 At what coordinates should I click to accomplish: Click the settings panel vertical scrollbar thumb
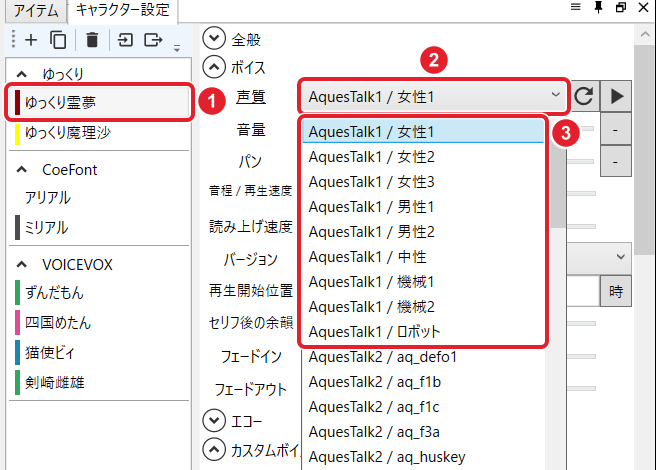[x=645, y=150]
